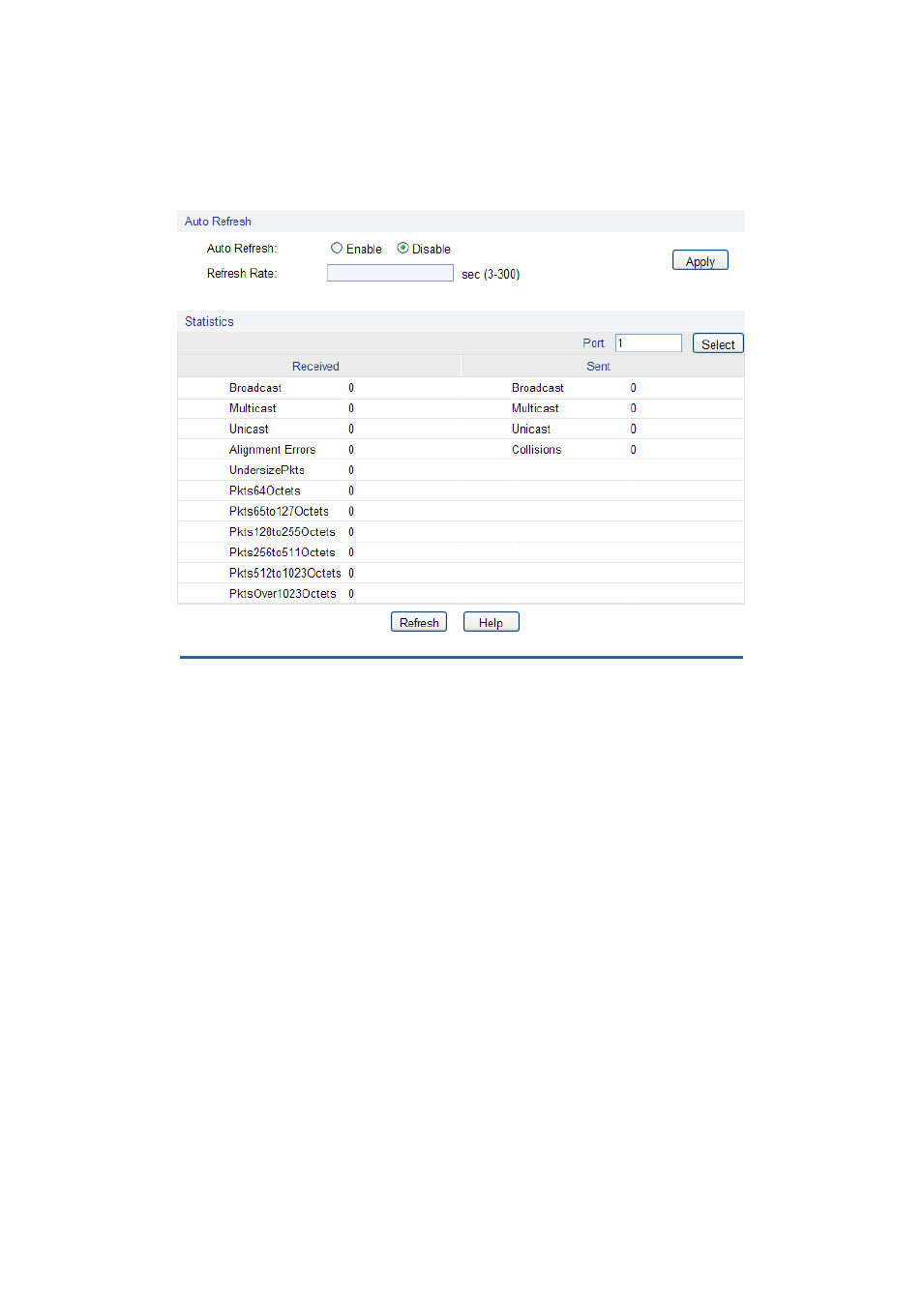The height and width of the screenshot is (1306, 924).
Task: Click the Unicast label under Received
Action: 249,430
